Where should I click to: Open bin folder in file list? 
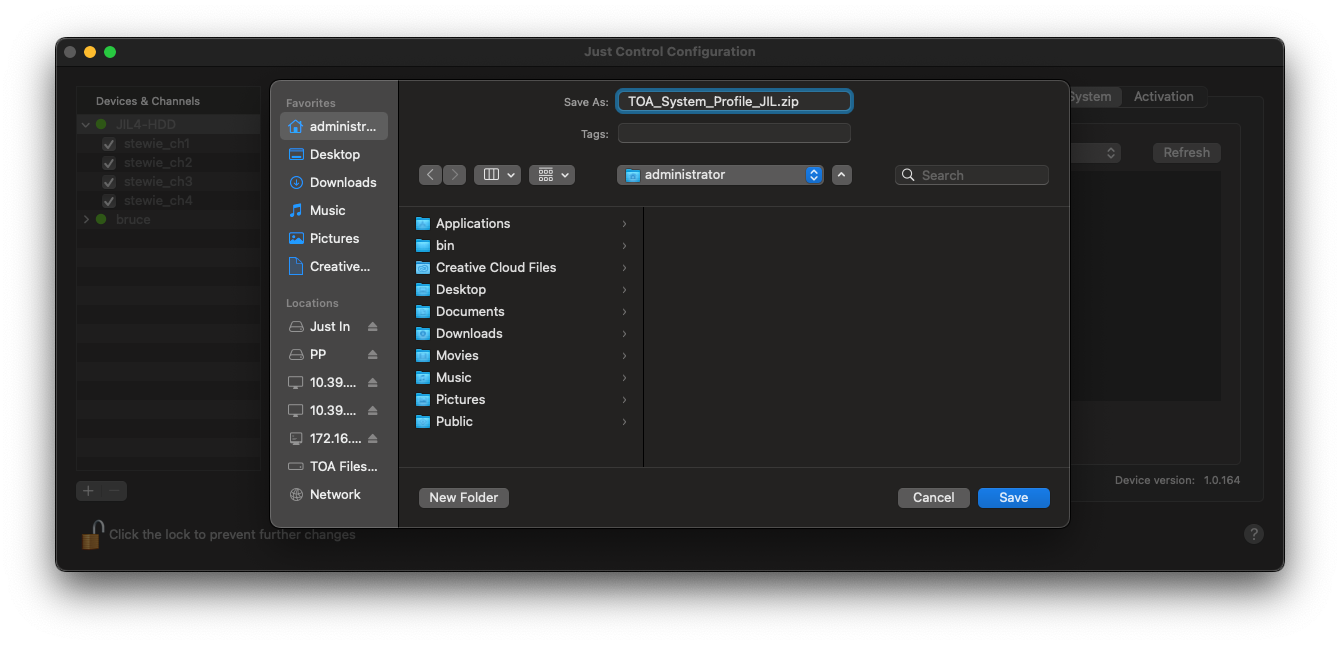(x=521, y=245)
